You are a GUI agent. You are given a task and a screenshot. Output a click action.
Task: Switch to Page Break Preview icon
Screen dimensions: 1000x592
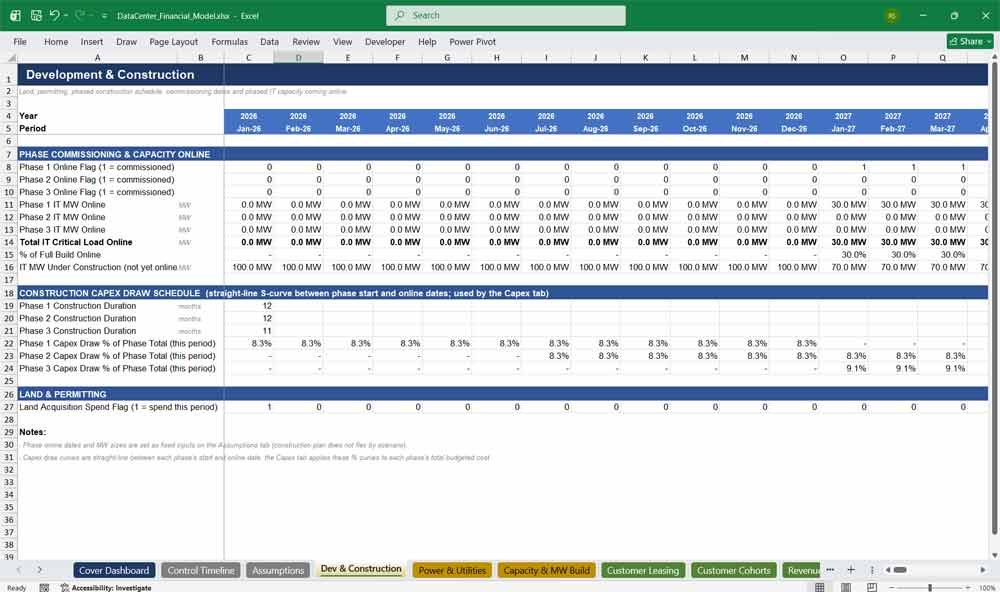pos(872,587)
